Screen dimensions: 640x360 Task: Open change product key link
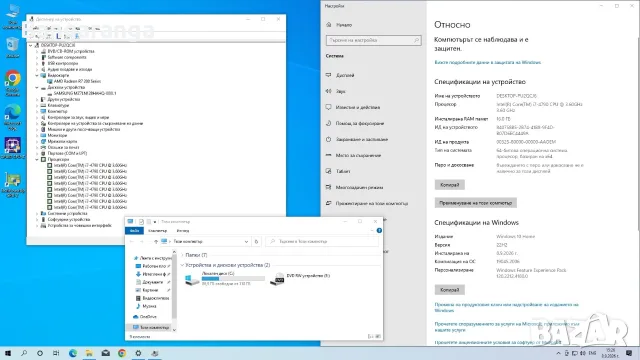tap(507, 307)
